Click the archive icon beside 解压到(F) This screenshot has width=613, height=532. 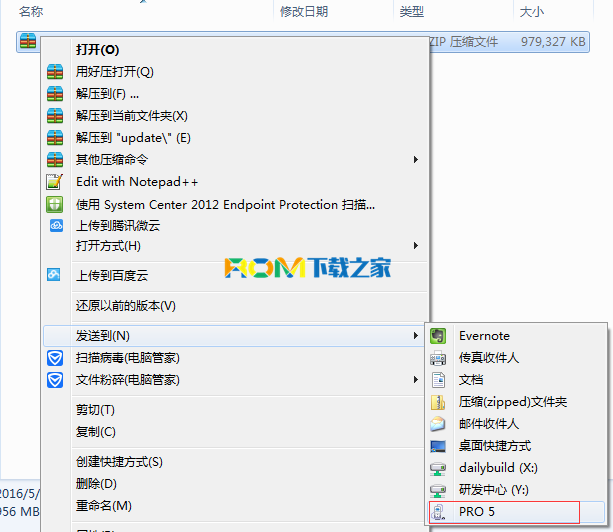55,94
